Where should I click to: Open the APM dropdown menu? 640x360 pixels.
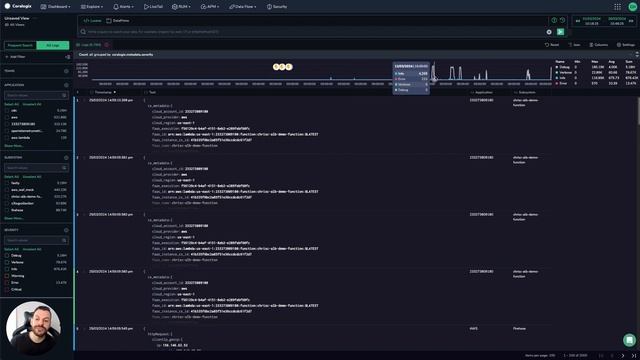click(210, 7)
